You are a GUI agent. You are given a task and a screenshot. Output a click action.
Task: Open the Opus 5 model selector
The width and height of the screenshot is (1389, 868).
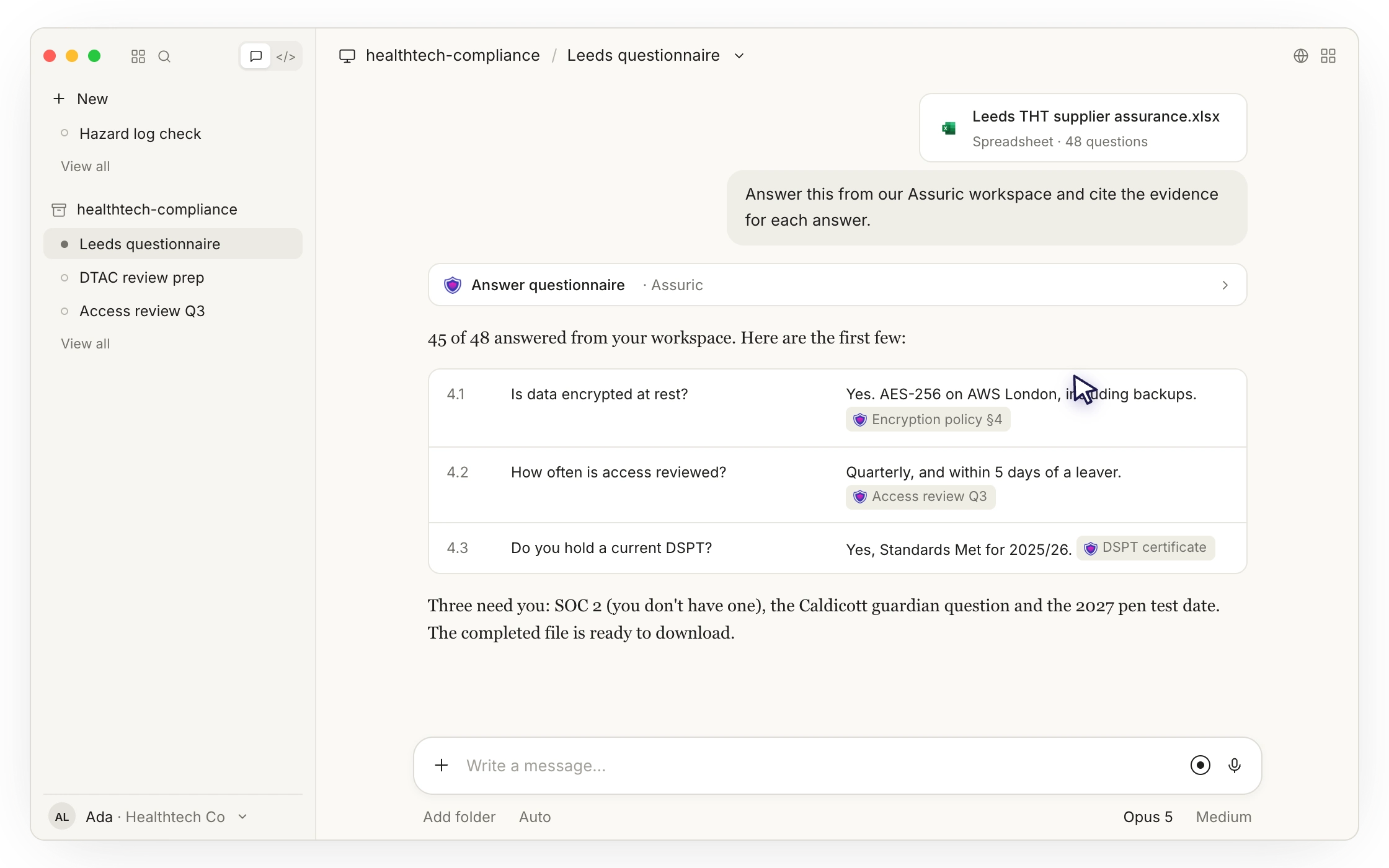coord(1148,817)
